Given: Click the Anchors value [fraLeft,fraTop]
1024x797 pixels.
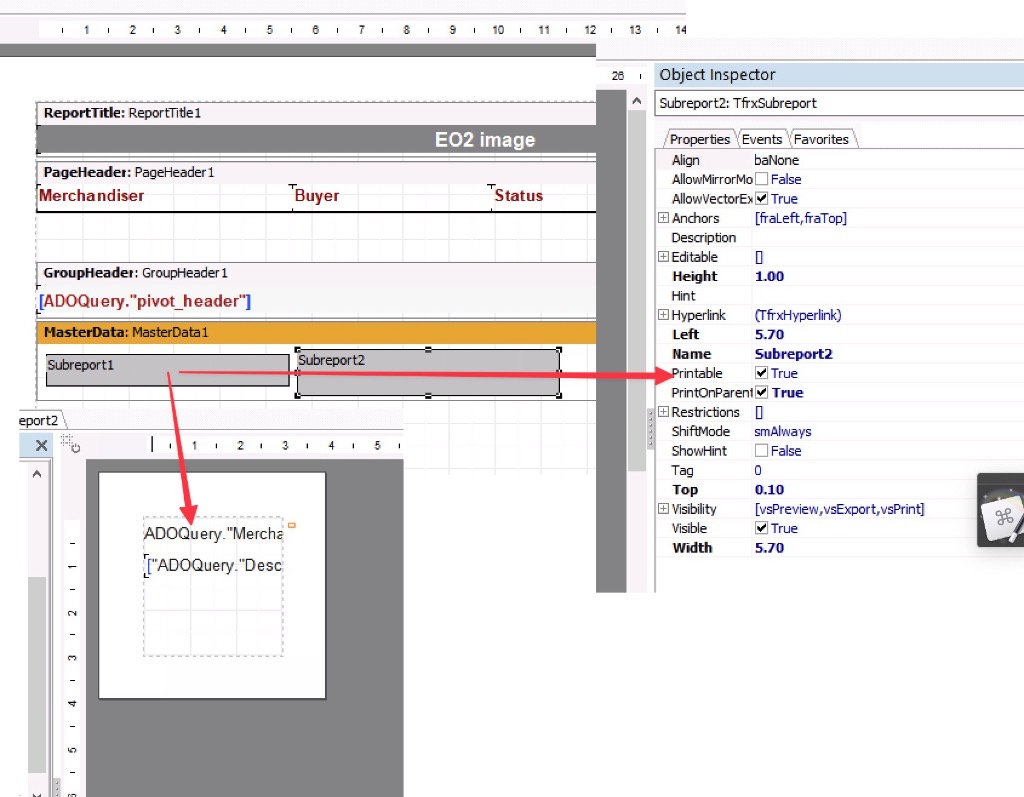Looking at the screenshot, I should 801,218.
